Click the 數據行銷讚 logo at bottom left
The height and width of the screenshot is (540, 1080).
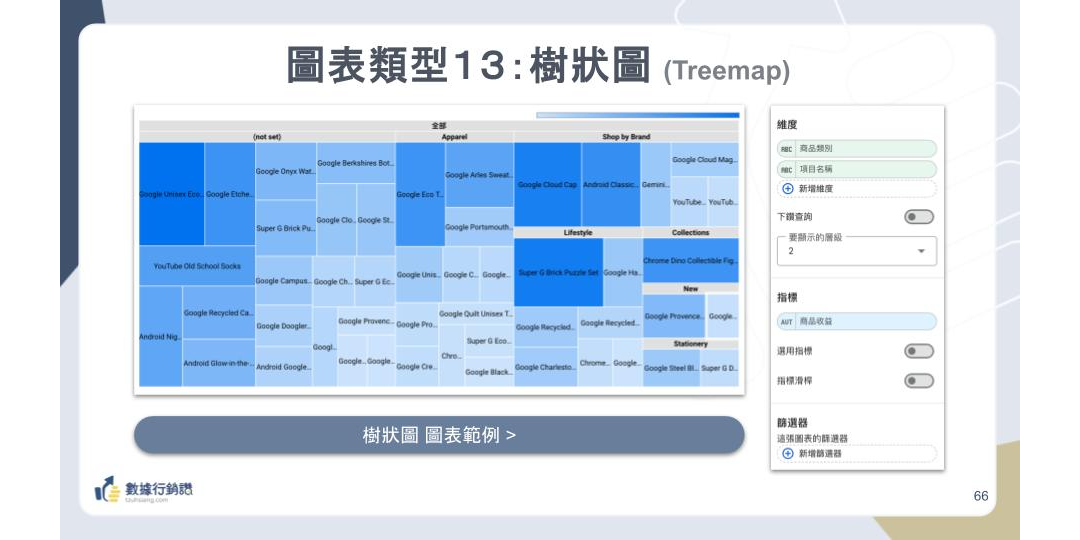[144, 489]
